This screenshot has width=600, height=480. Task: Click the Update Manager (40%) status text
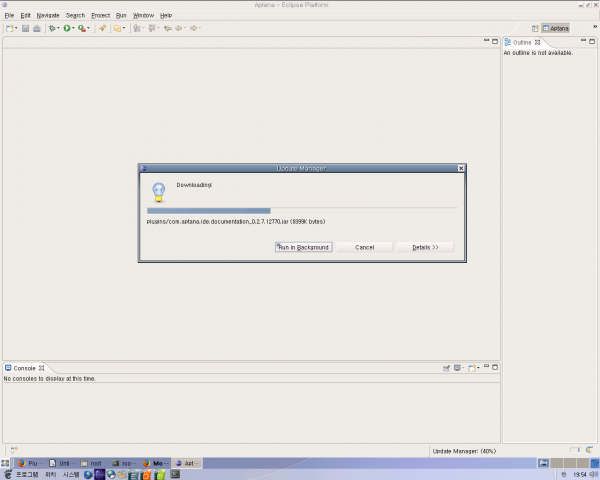click(464, 451)
